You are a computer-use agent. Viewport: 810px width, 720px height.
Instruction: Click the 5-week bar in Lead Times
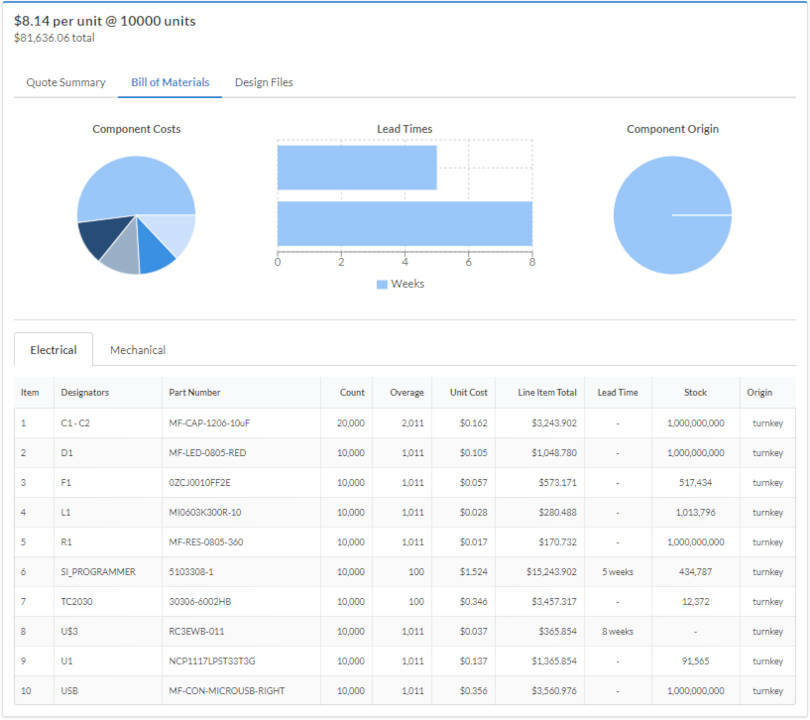tap(356, 167)
